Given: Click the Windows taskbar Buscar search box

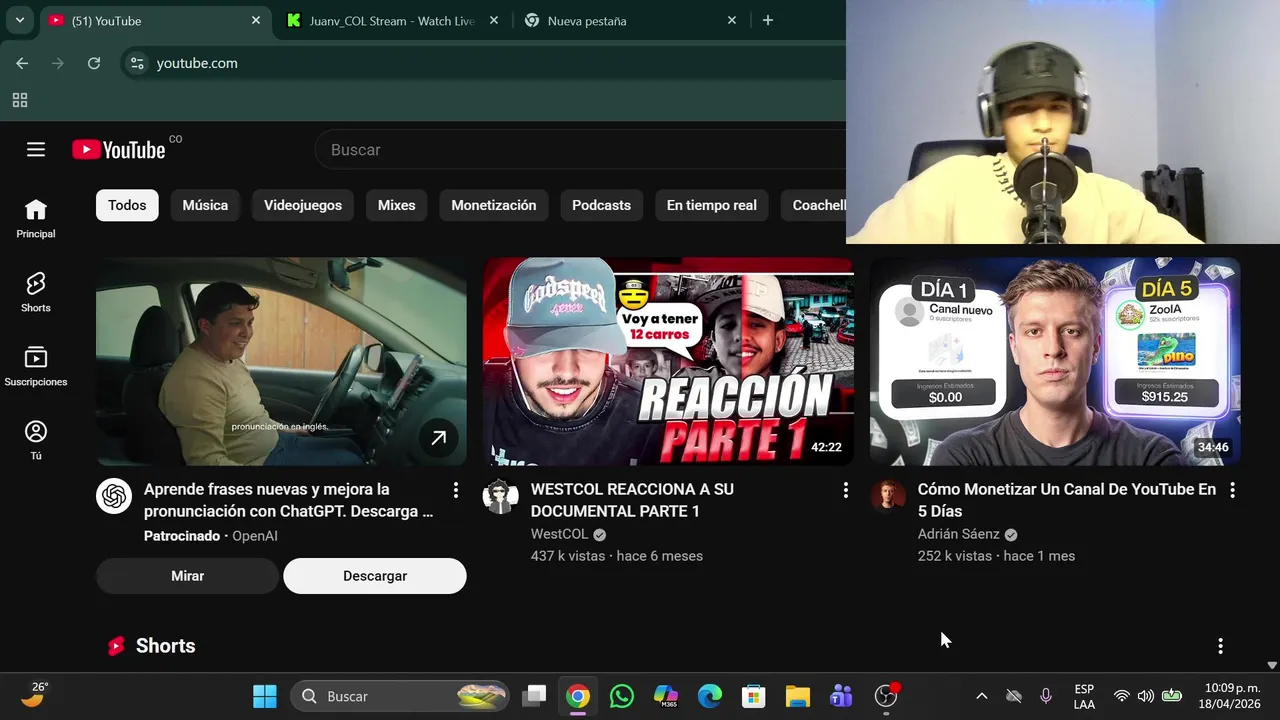Looking at the screenshot, I should coord(400,696).
